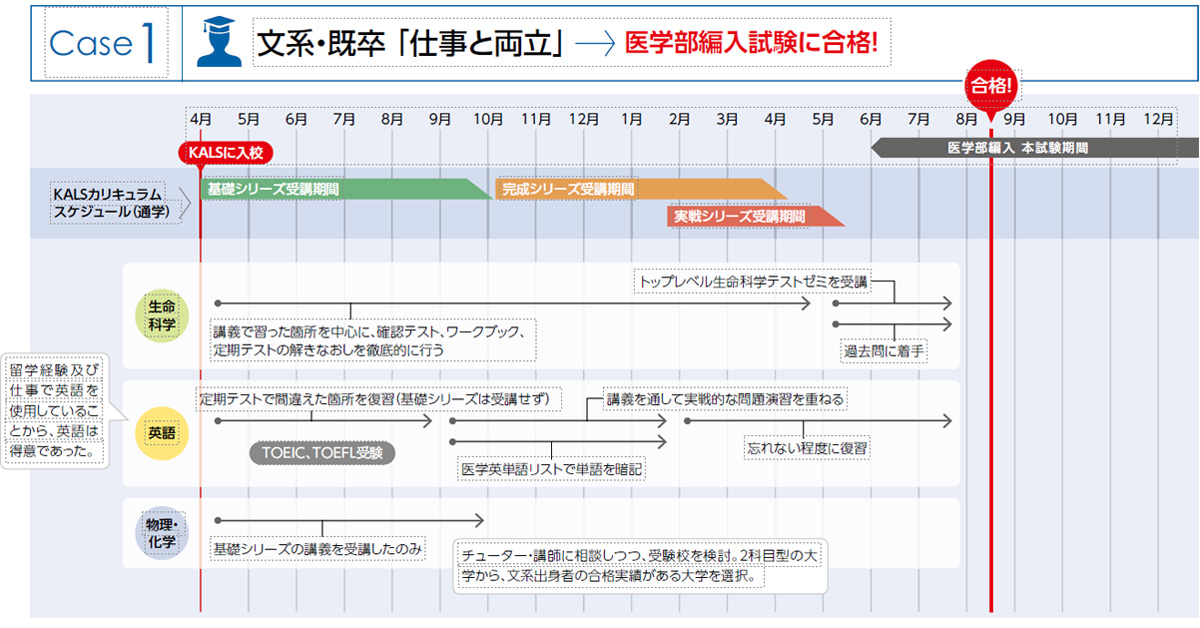The width and height of the screenshot is (1200, 628).
Task: Click the 講義を通して実戦的な問題演習を重ねる note
Action: (x=726, y=399)
